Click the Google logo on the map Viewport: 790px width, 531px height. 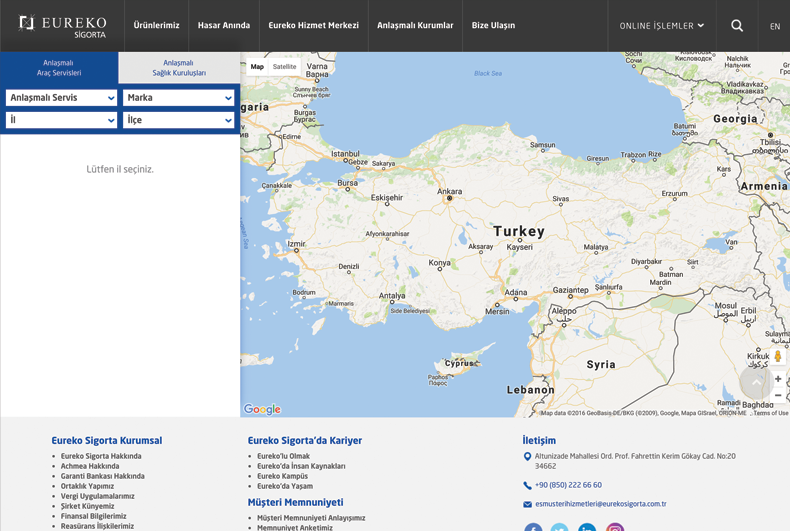[262, 409]
